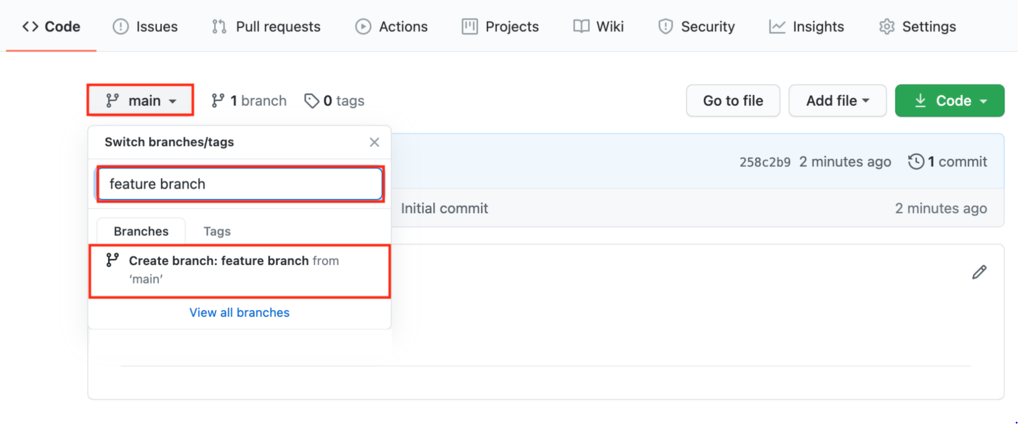Click the Go to file button
Viewport: 1018px width, 446px height.
pyautogui.click(x=733, y=101)
